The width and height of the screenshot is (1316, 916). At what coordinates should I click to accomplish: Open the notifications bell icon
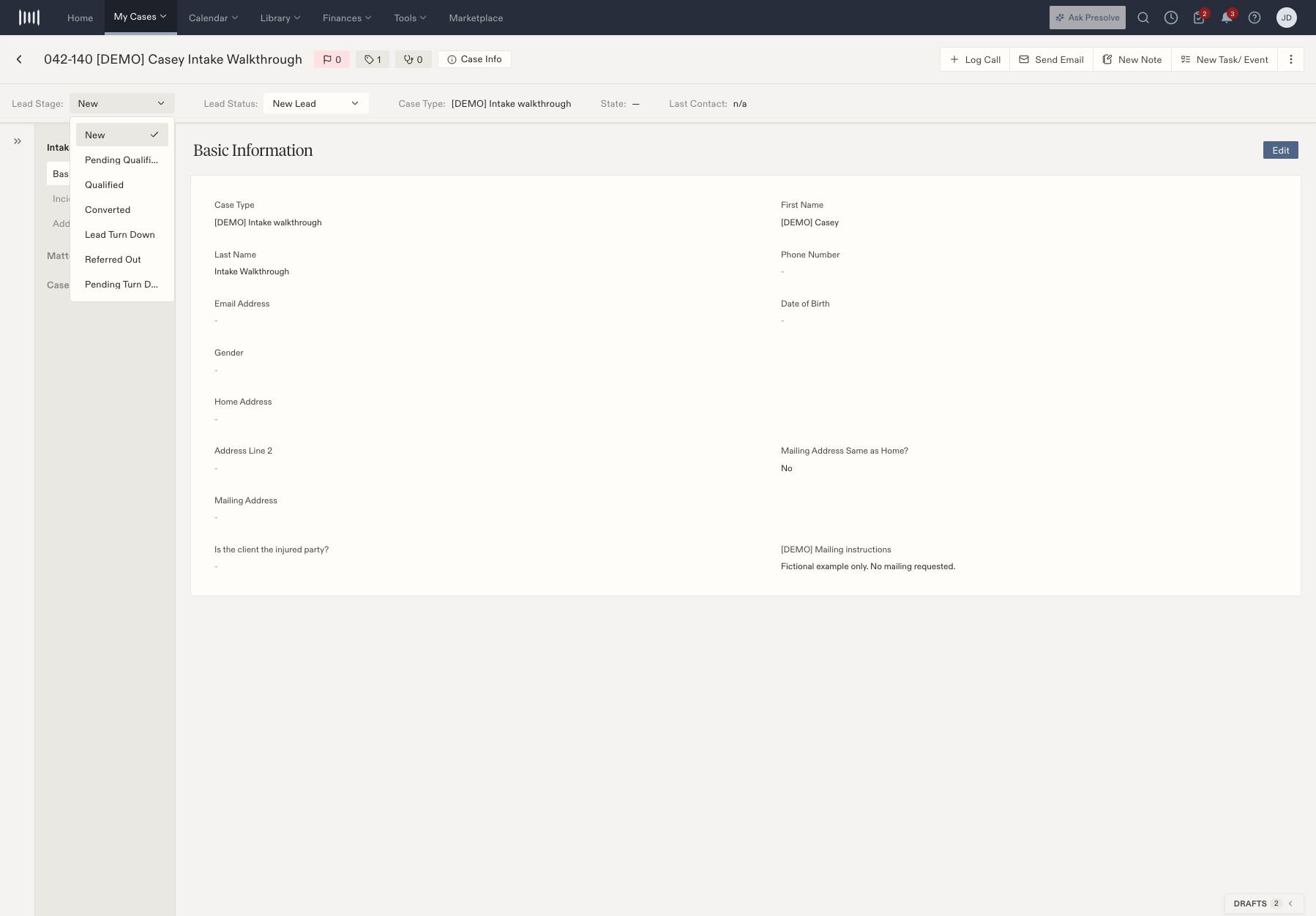[x=1227, y=18]
